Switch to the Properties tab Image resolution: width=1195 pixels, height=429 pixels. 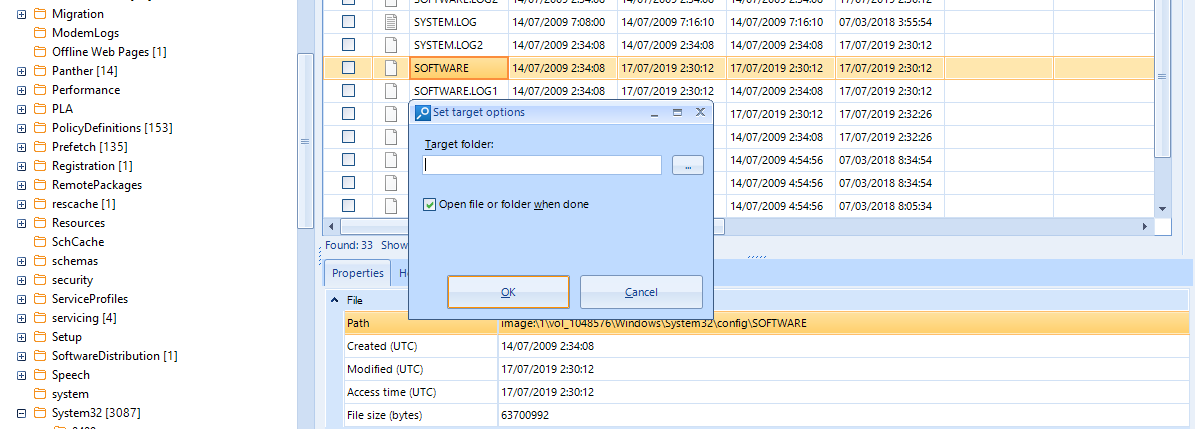click(x=357, y=273)
